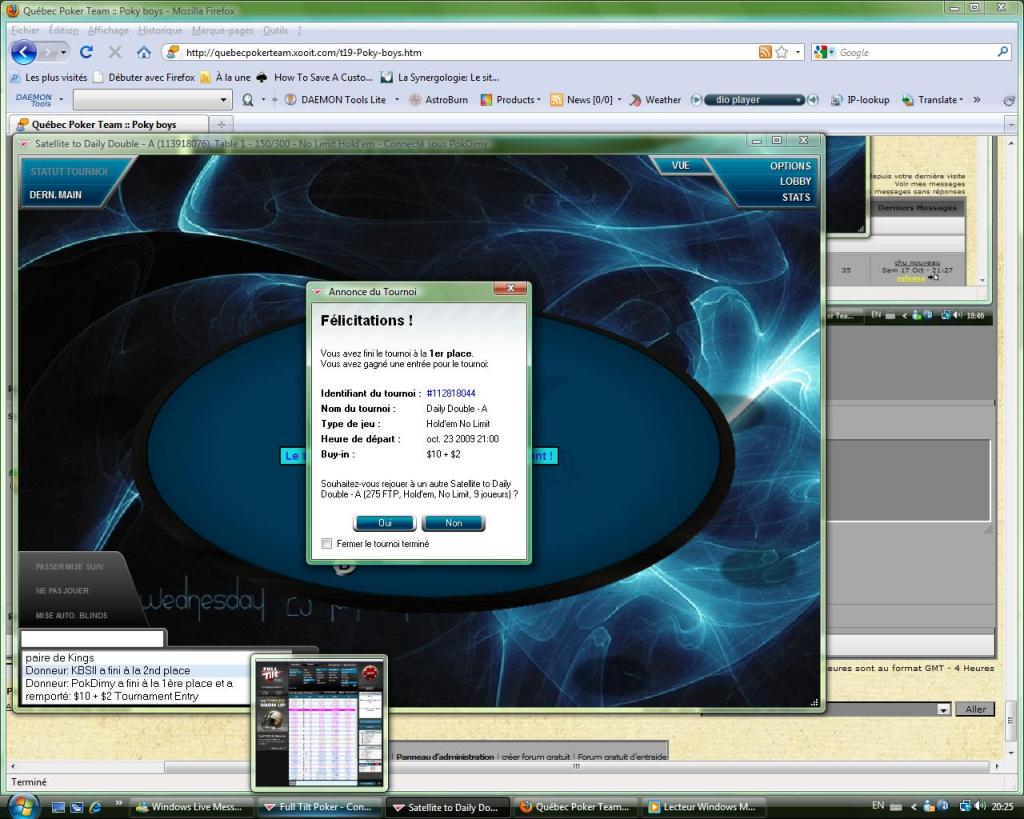Screen dimensions: 1024x819
Task: Click the Full Tilt Poker preview thumbnail
Action: 319,724
